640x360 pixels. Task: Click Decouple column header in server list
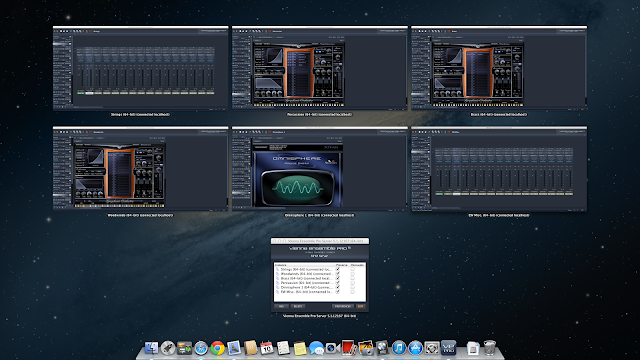tap(357, 265)
